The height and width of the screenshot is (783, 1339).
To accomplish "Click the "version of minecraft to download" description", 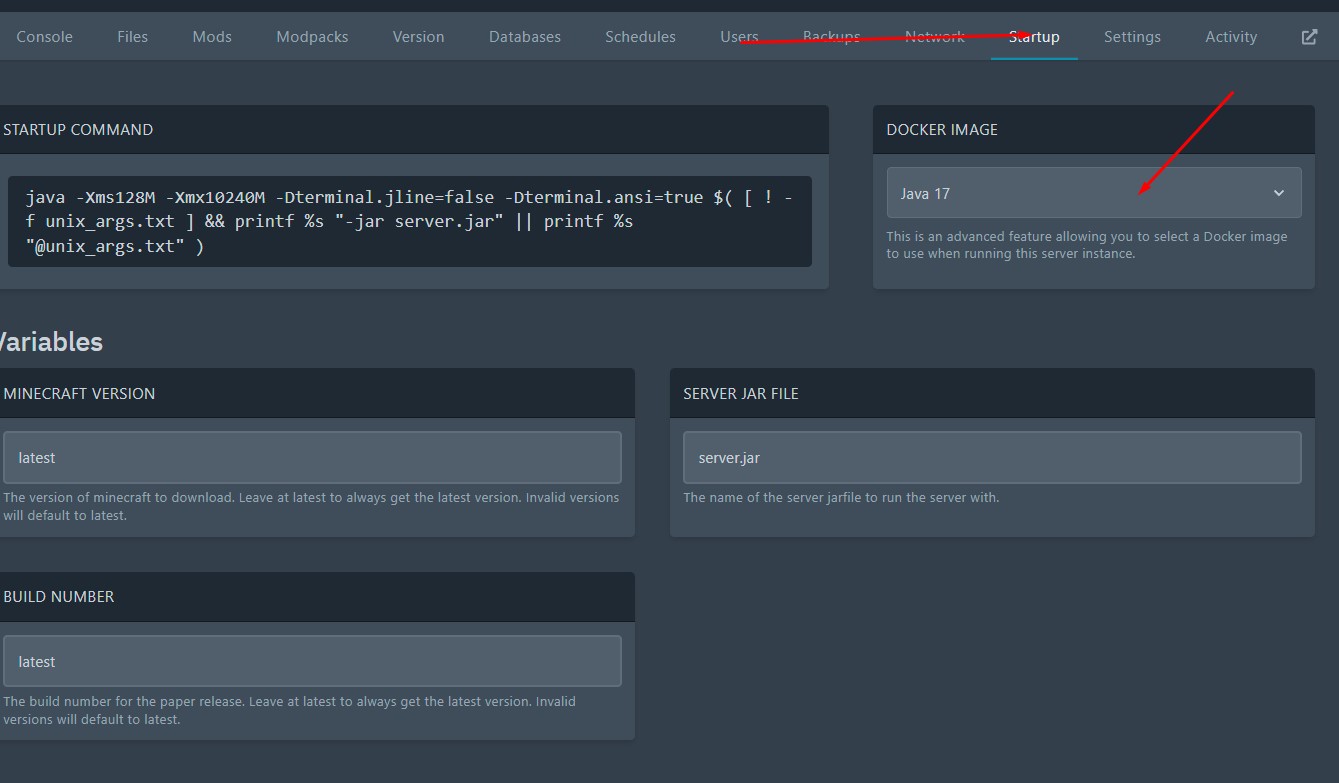I will pyautogui.click(x=311, y=506).
